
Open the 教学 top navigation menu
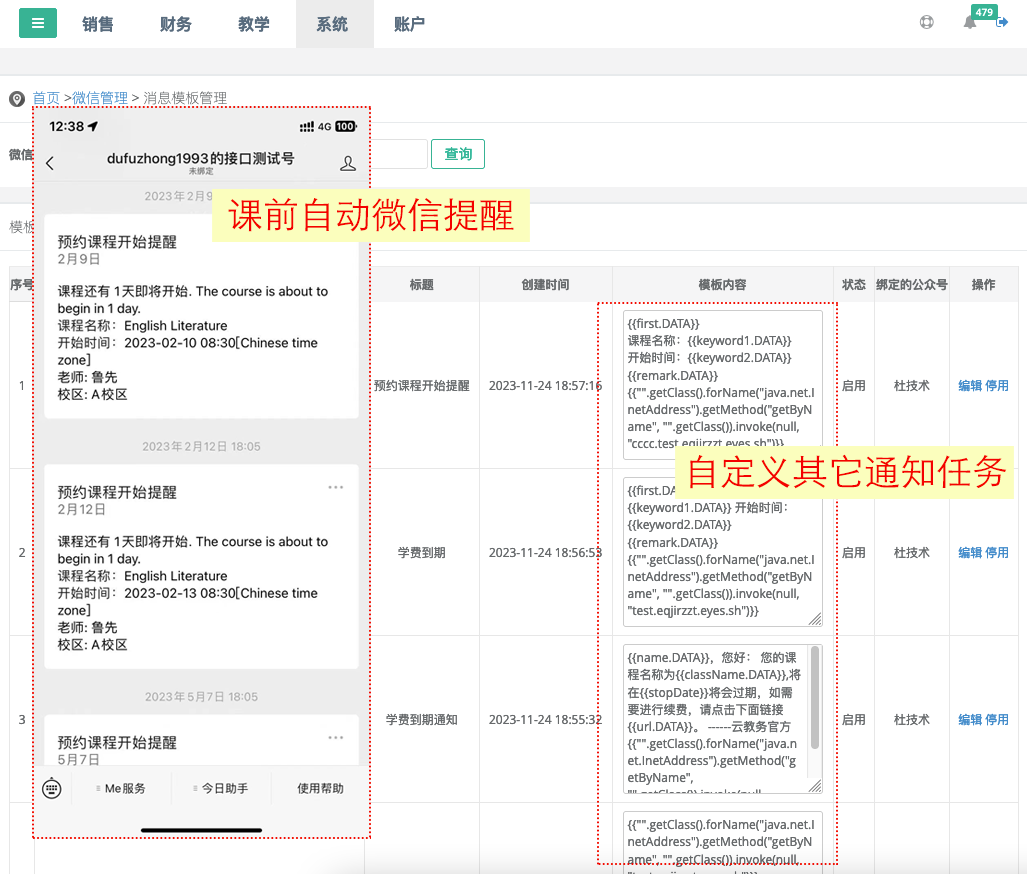coord(254,24)
